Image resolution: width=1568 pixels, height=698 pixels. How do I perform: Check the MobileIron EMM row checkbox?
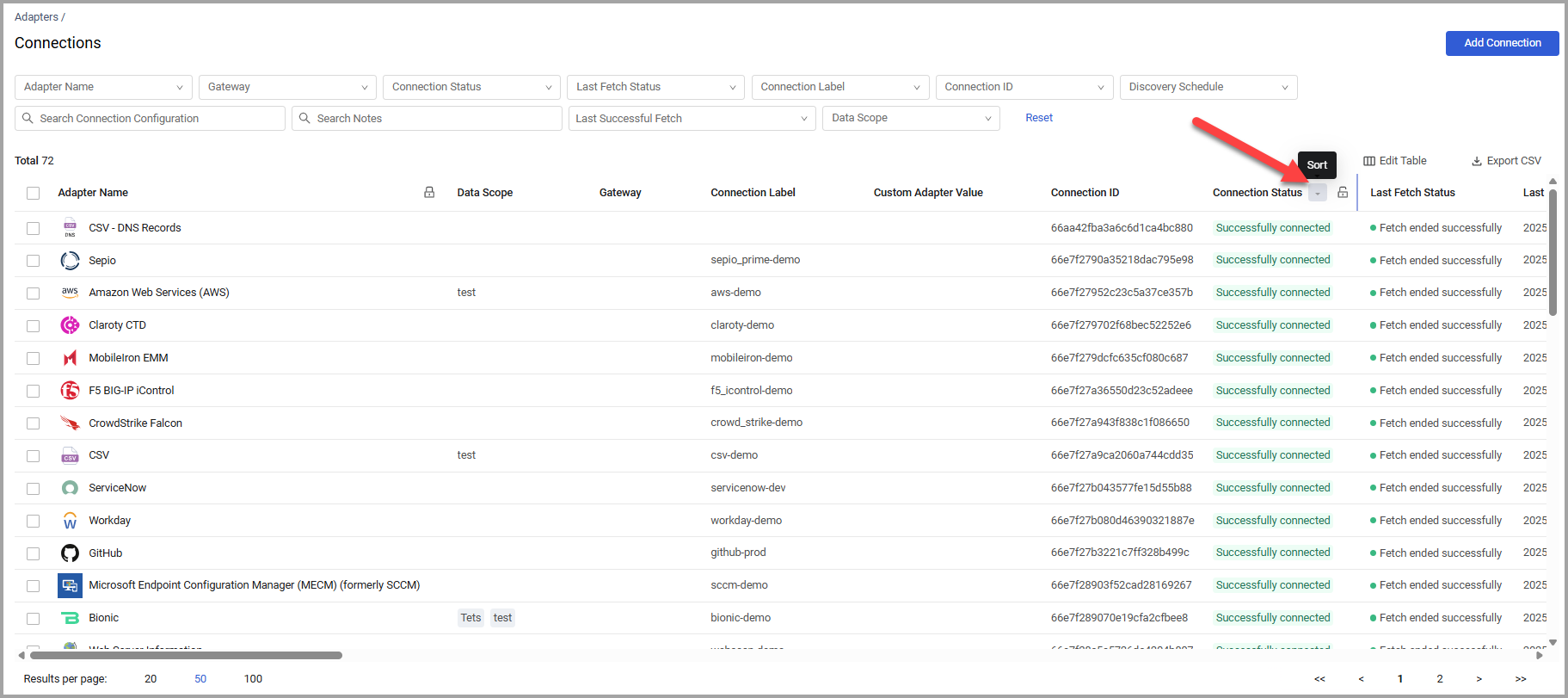pos(33,358)
